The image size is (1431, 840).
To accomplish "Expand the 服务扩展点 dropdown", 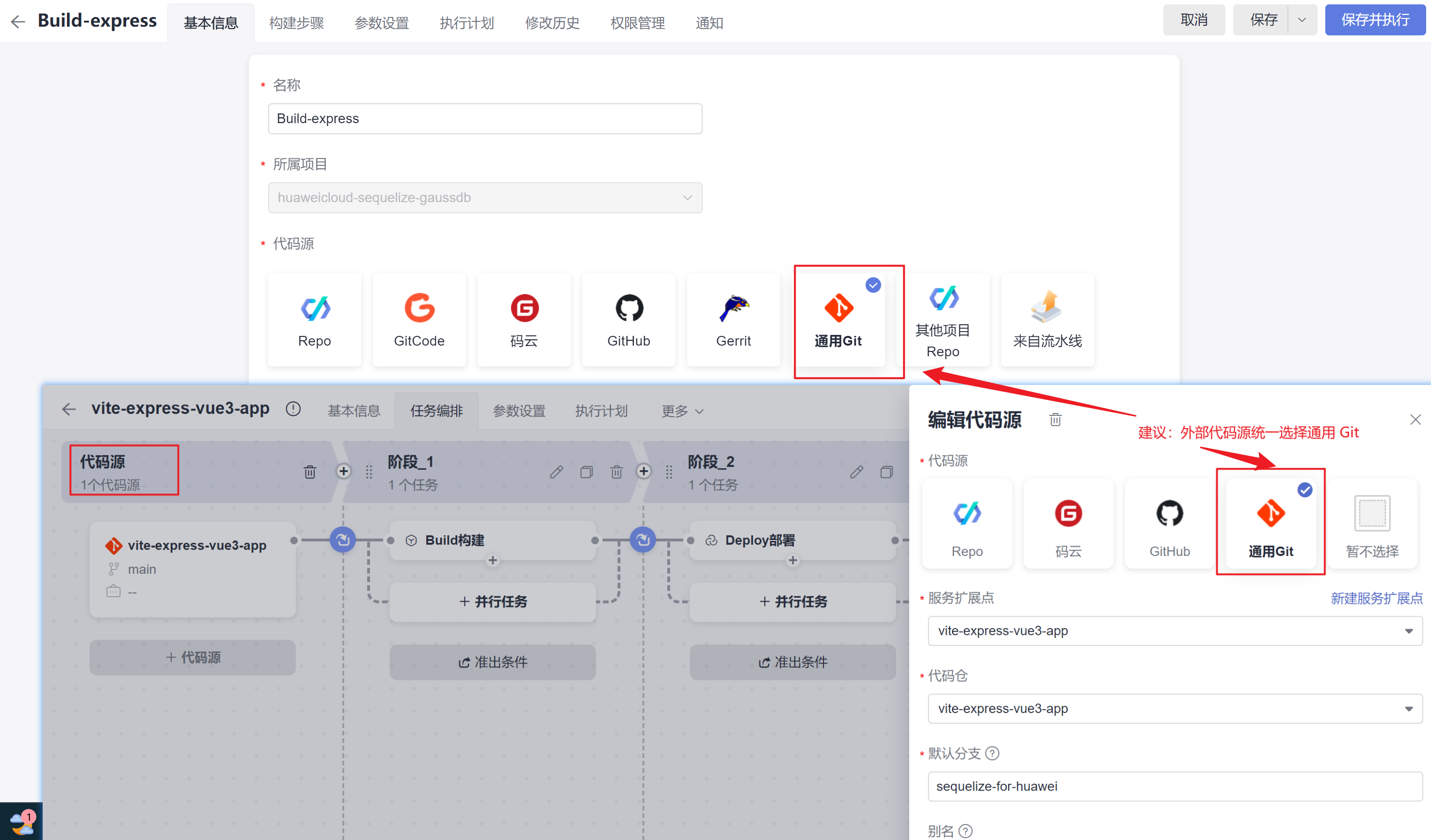I will (1174, 631).
